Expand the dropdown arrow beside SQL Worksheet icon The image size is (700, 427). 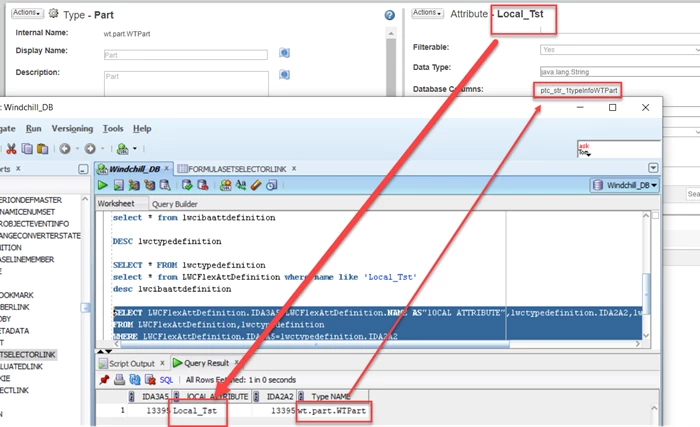click(134, 149)
